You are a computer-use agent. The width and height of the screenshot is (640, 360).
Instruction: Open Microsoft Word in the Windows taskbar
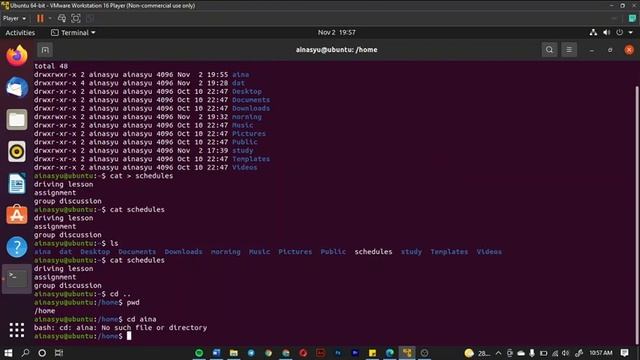tap(216, 353)
